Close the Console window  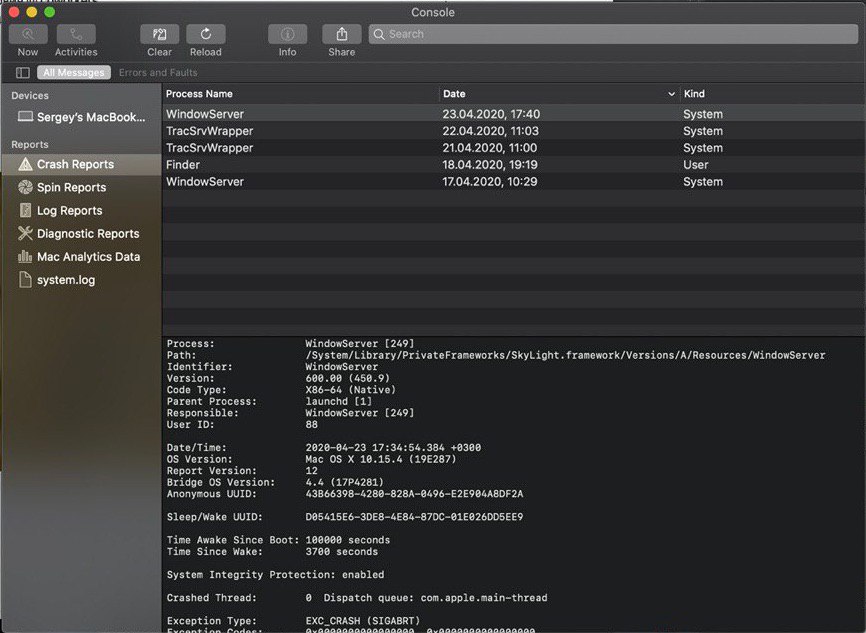14,12
